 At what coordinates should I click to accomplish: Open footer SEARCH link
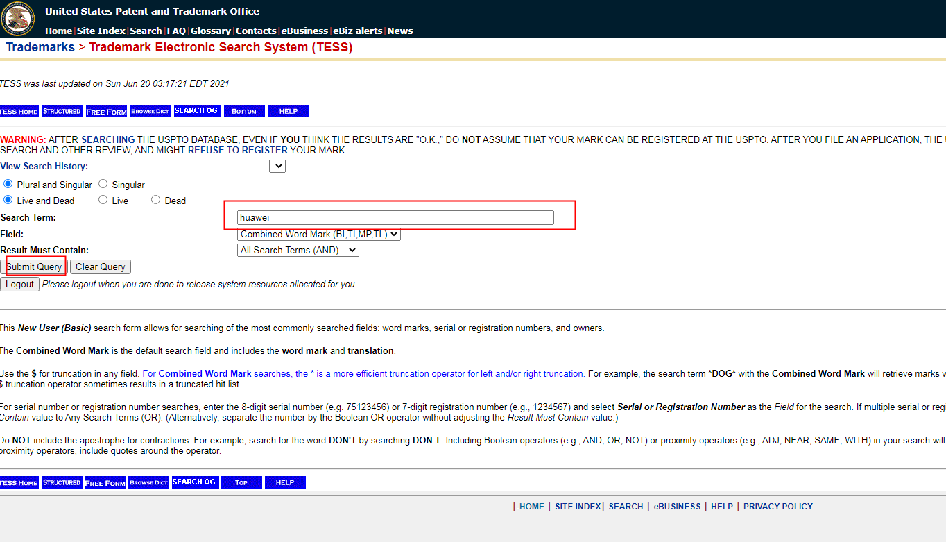coord(626,506)
